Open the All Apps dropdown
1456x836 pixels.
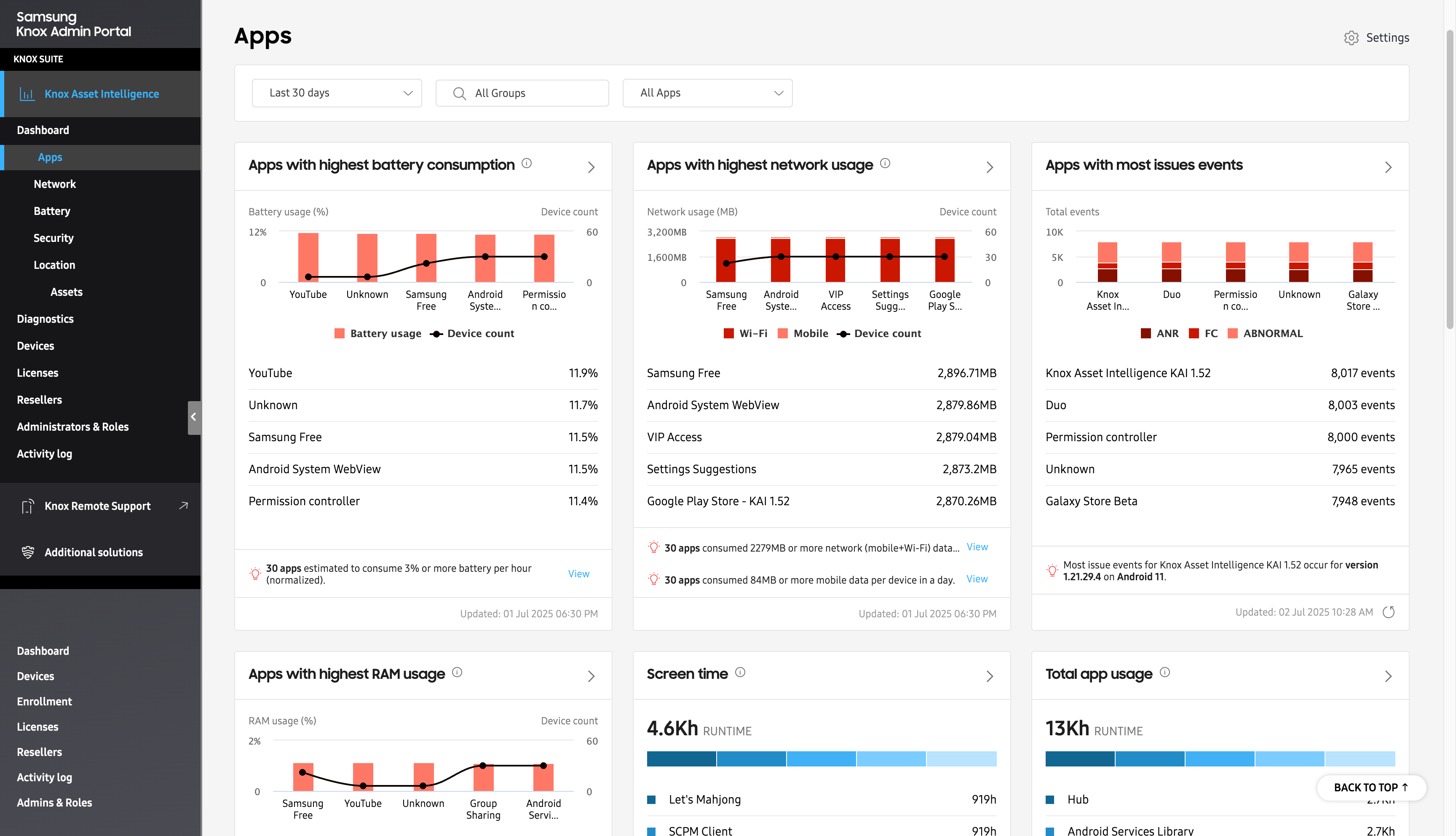coord(707,93)
